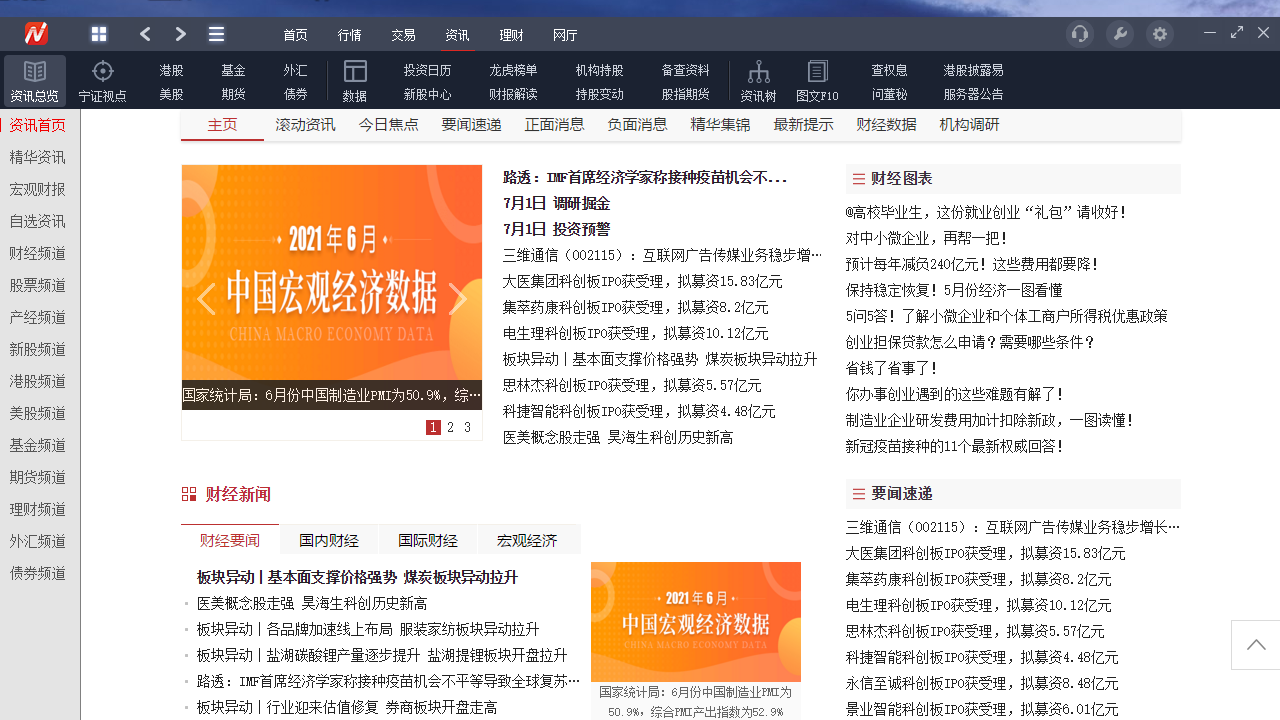Select sidebar channel 港股频道
This screenshot has width=1280, height=720.
pos(37,381)
